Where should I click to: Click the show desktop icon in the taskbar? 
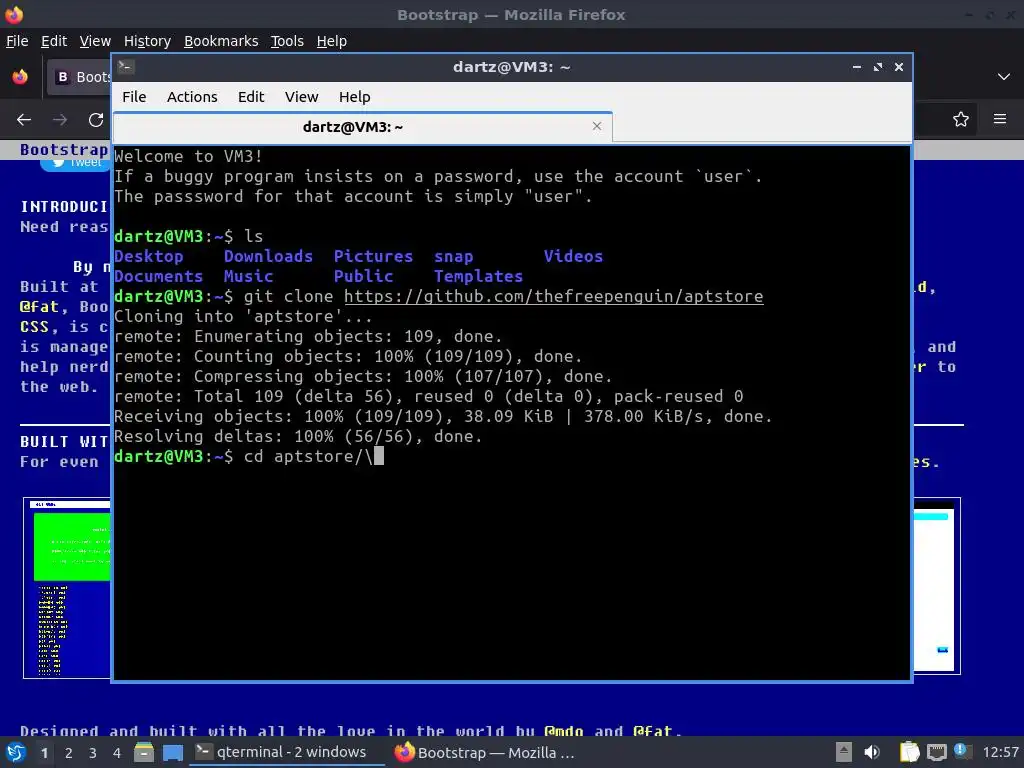(x=172, y=752)
